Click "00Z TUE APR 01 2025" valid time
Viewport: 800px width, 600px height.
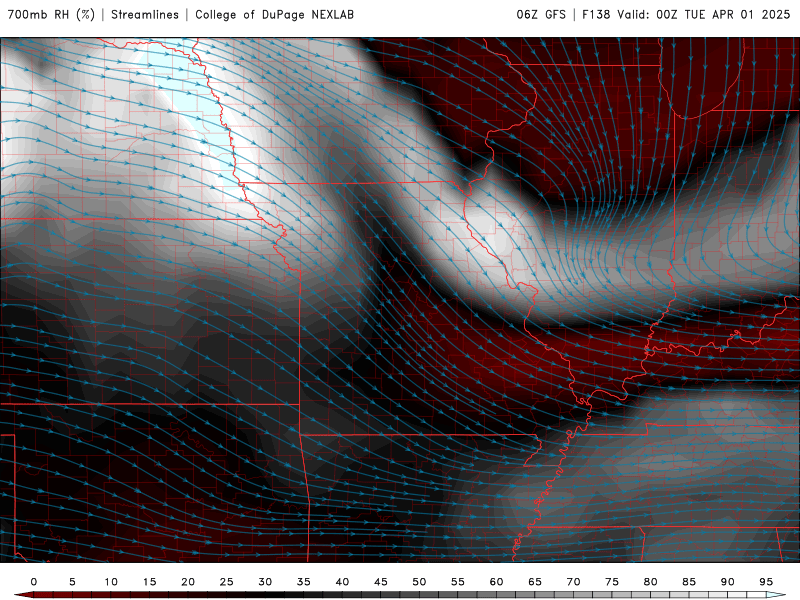pyautogui.click(x=723, y=15)
